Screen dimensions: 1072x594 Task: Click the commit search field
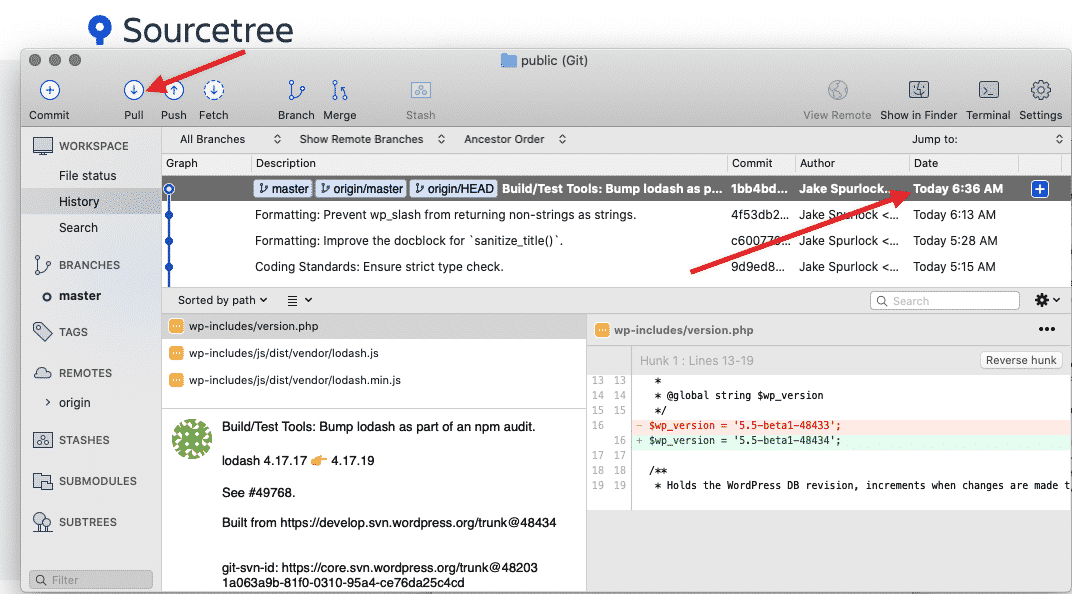point(945,301)
